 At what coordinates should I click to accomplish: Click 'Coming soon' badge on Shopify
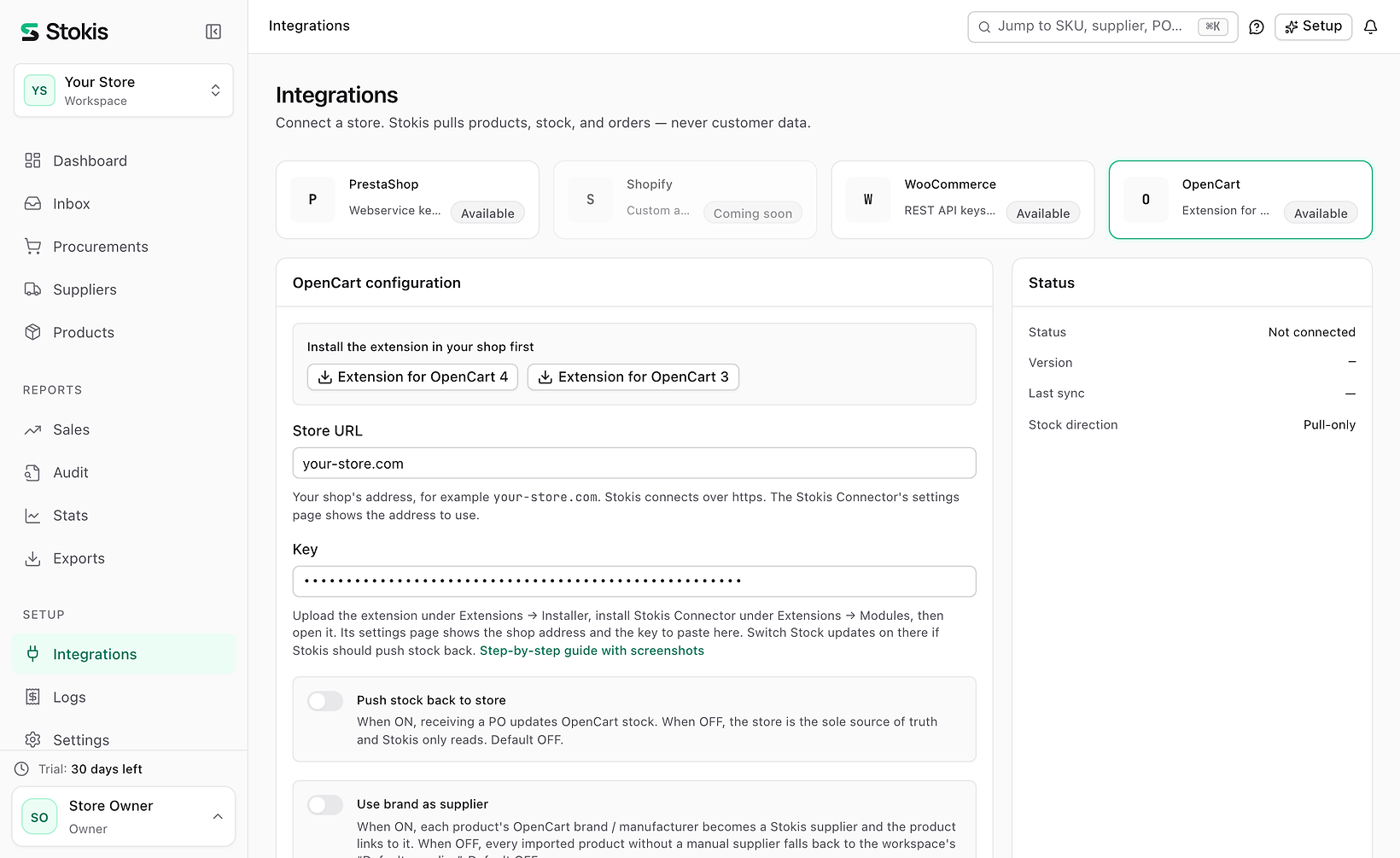pyautogui.click(x=753, y=213)
